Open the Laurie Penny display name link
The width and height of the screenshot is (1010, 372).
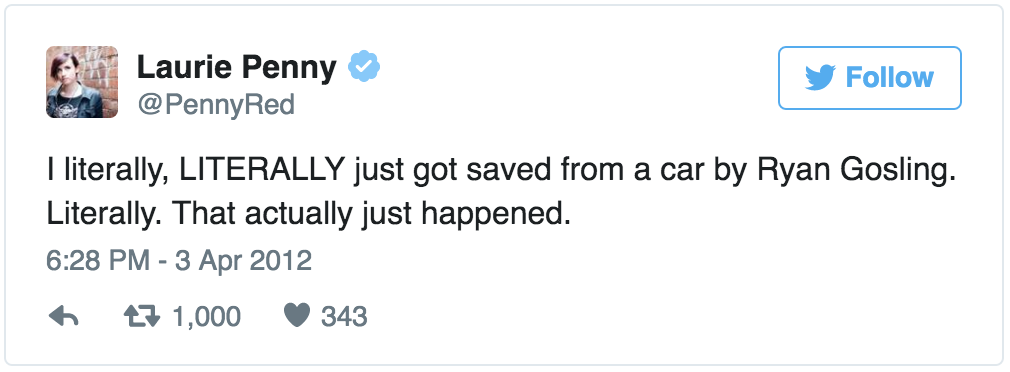tap(236, 68)
